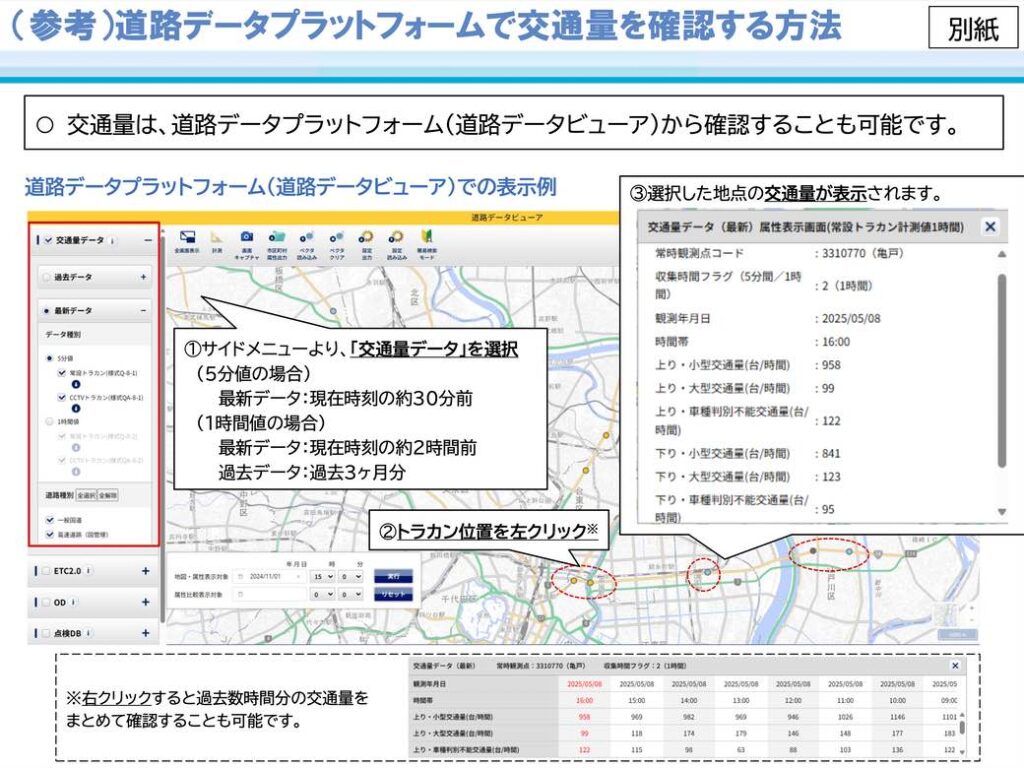Click the scroll-up arrow in attribute popup
Screen dimensions: 1024x768
pos(1002,254)
